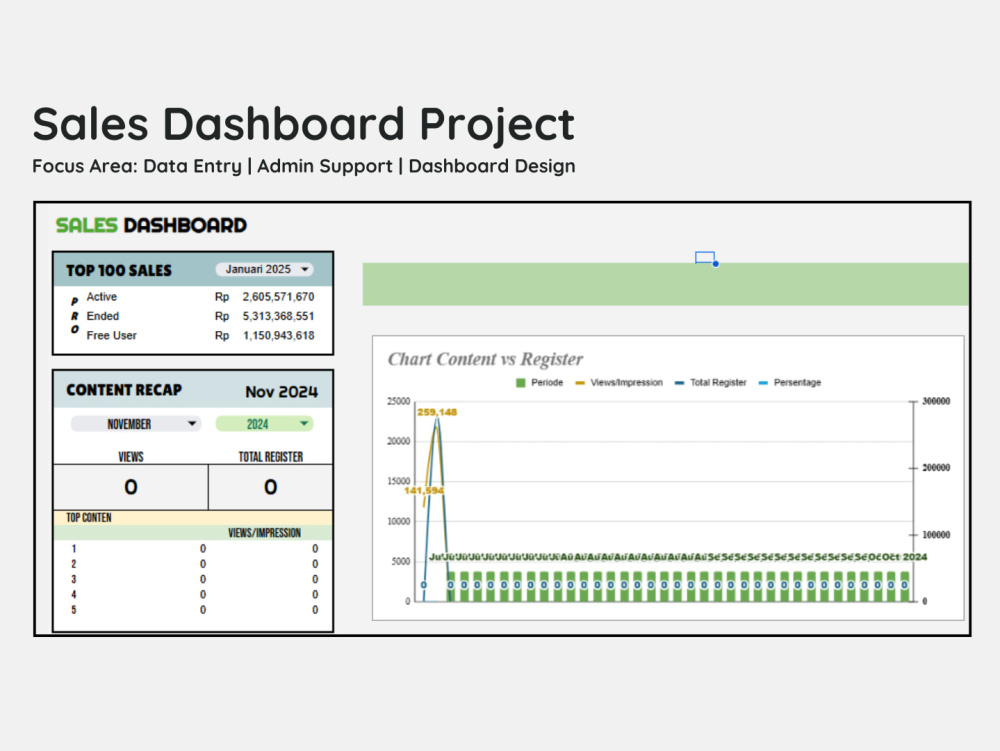Click the VIEWS/IMPRESSION column header
The height and width of the screenshot is (751, 1000).
tap(264, 533)
